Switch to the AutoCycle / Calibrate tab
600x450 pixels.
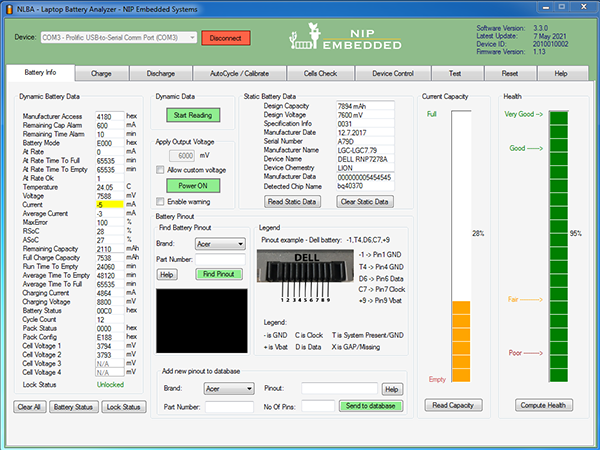pyautogui.click(x=240, y=73)
